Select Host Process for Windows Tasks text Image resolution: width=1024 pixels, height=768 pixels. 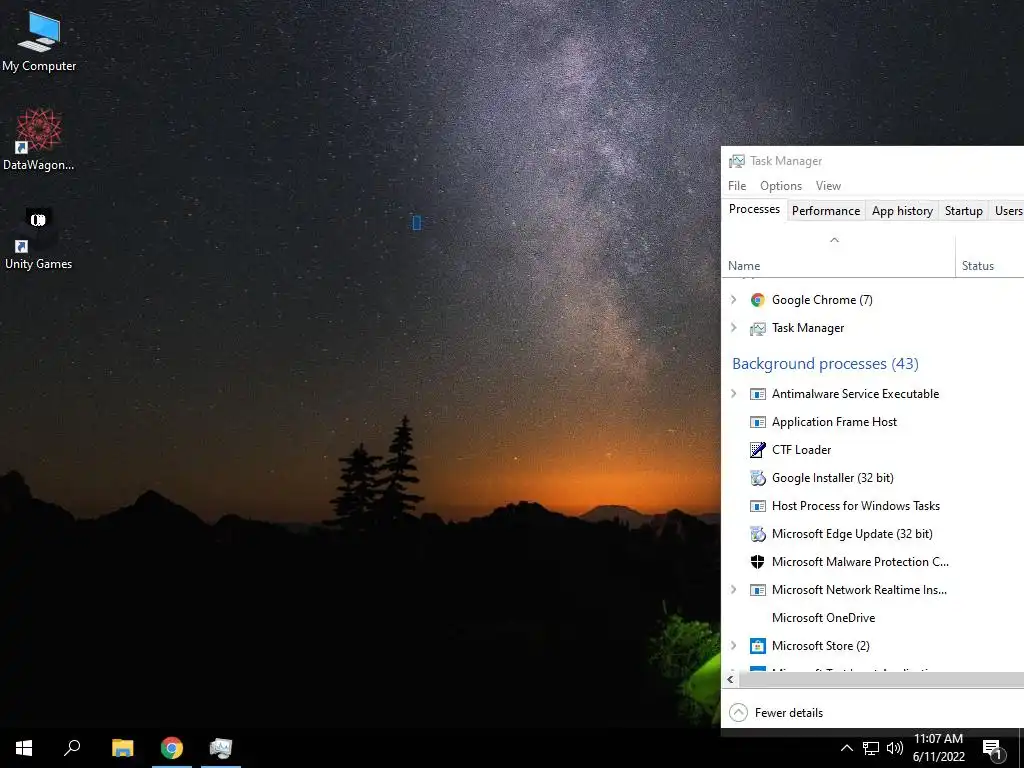856,506
